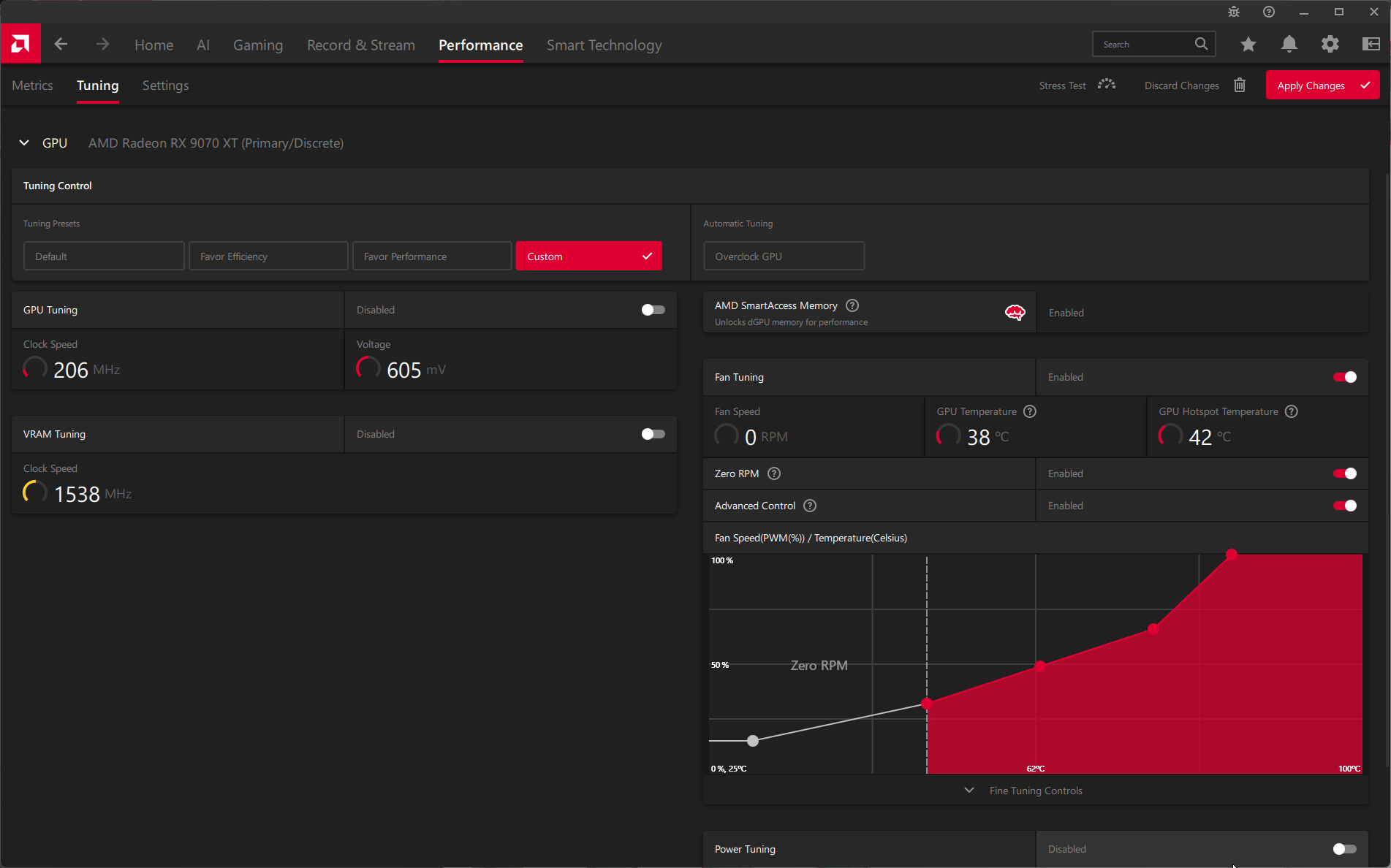Open the bug report icon

tap(1234, 12)
